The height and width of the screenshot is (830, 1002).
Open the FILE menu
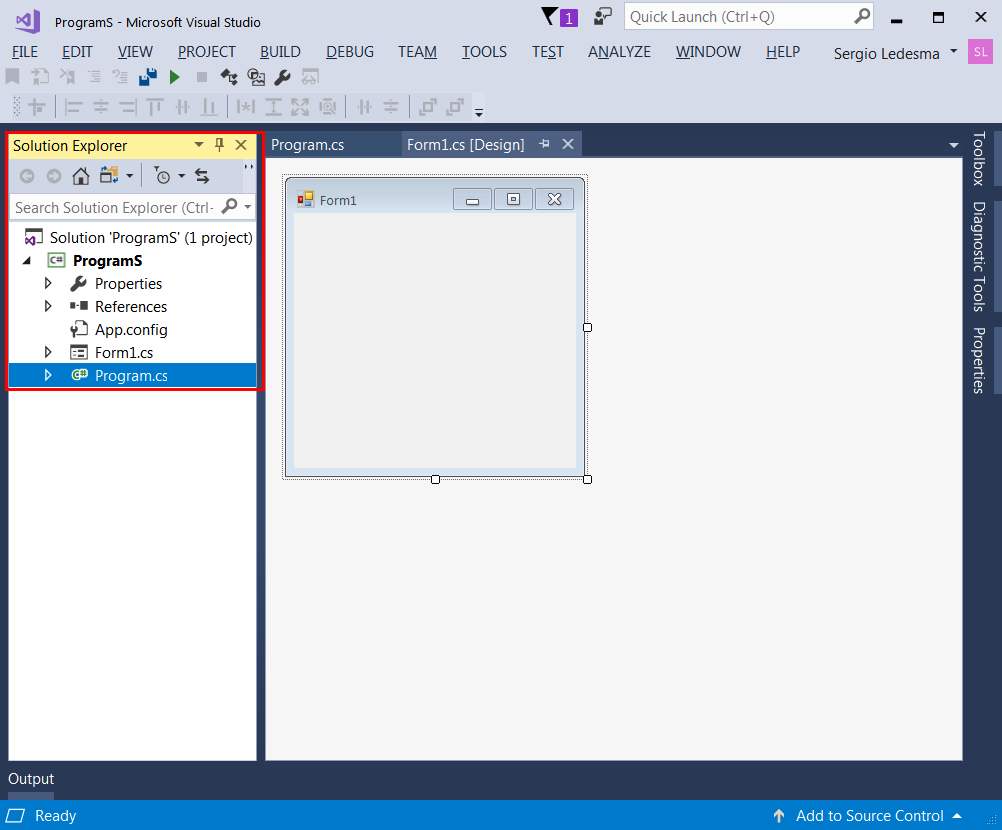(x=25, y=52)
